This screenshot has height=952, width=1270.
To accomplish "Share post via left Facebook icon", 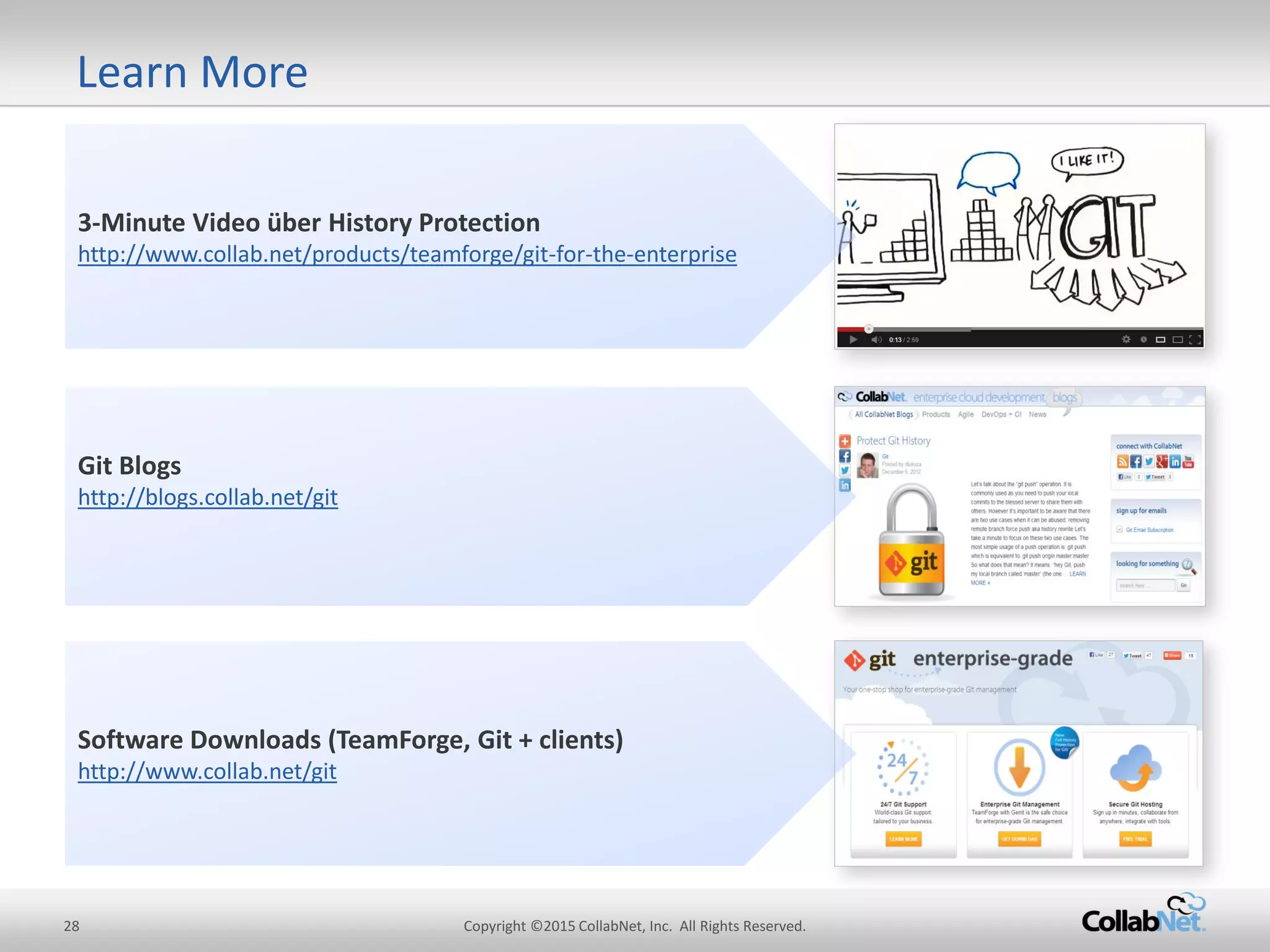I will coord(845,456).
